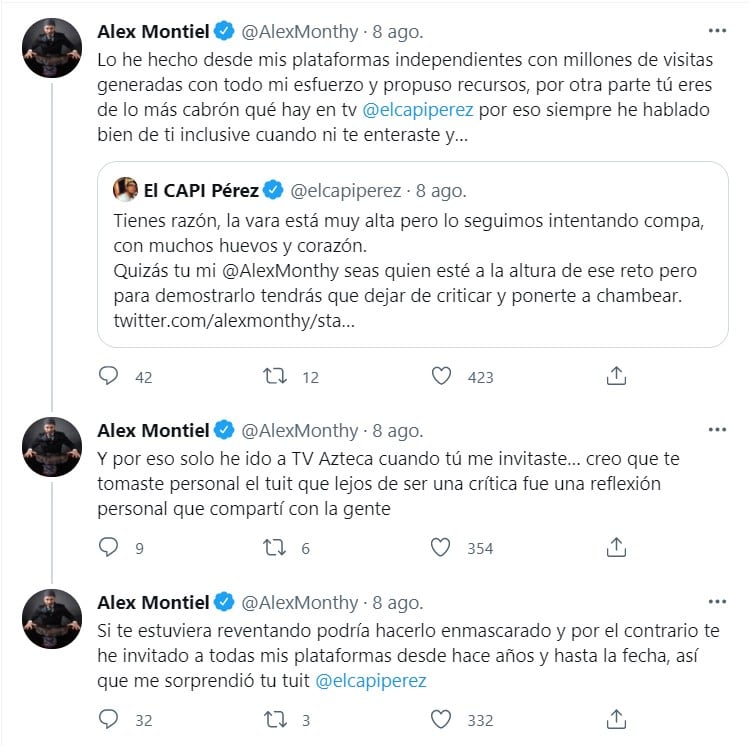This screenshot has width=750, height=746.
Task: Open El CAPI Pérez's quoted tweet avatar
Action: (126, 189)
